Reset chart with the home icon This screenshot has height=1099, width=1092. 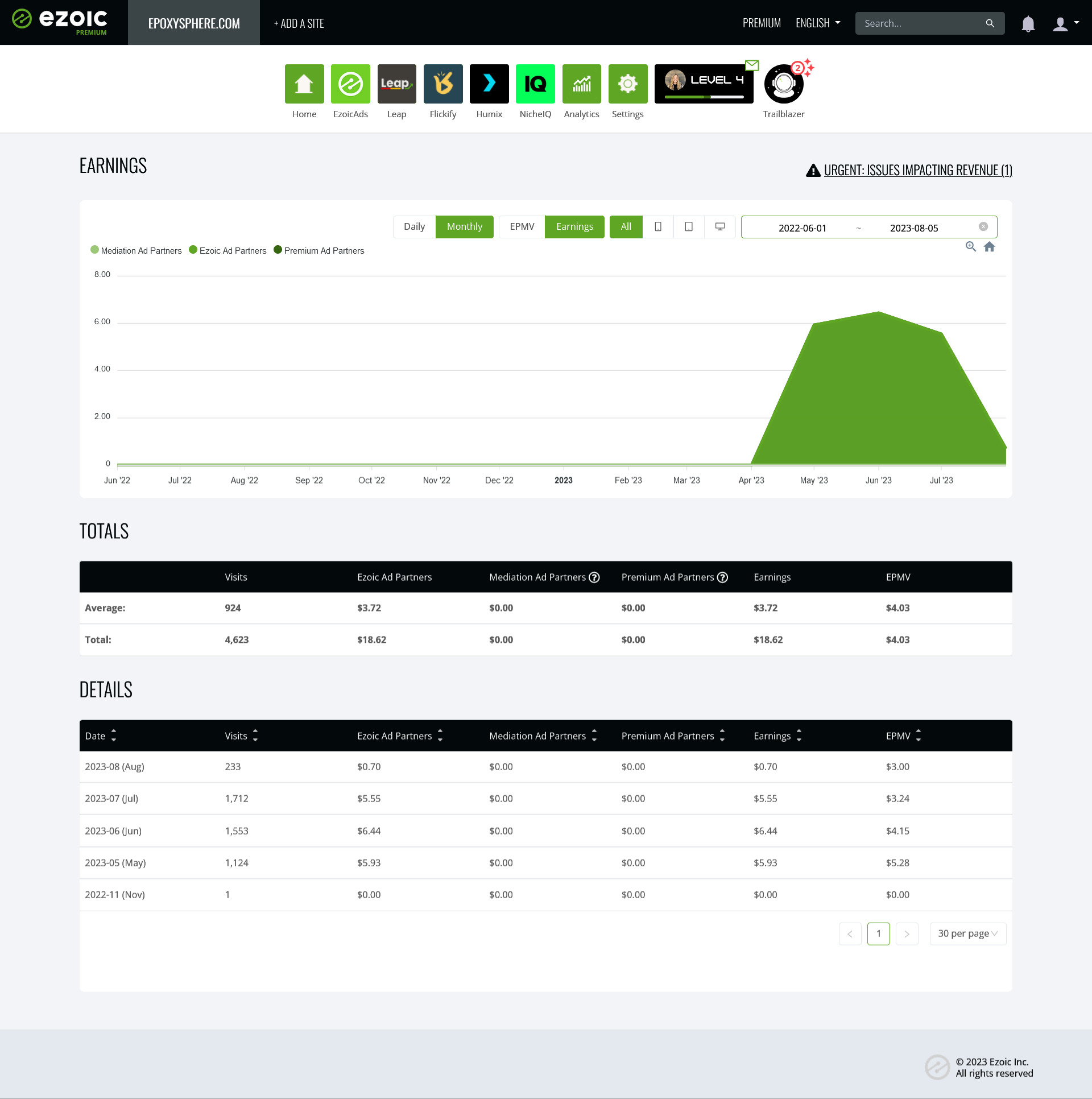pyautogui.click(x=990, y=246)
